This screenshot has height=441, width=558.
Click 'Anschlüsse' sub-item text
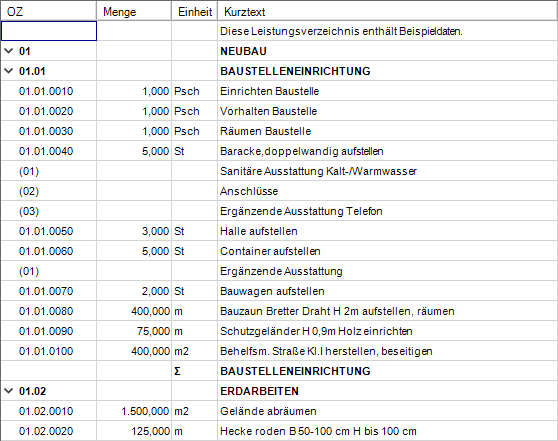[249, 191]
